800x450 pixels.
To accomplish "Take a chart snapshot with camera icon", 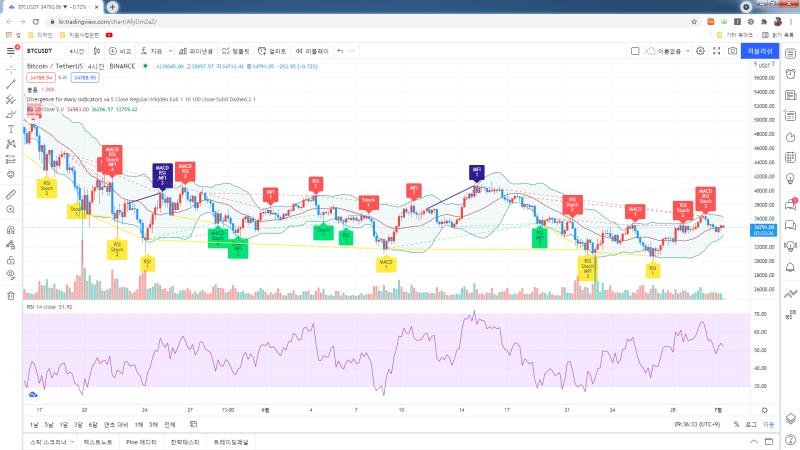I will click(x=733, y=51).
